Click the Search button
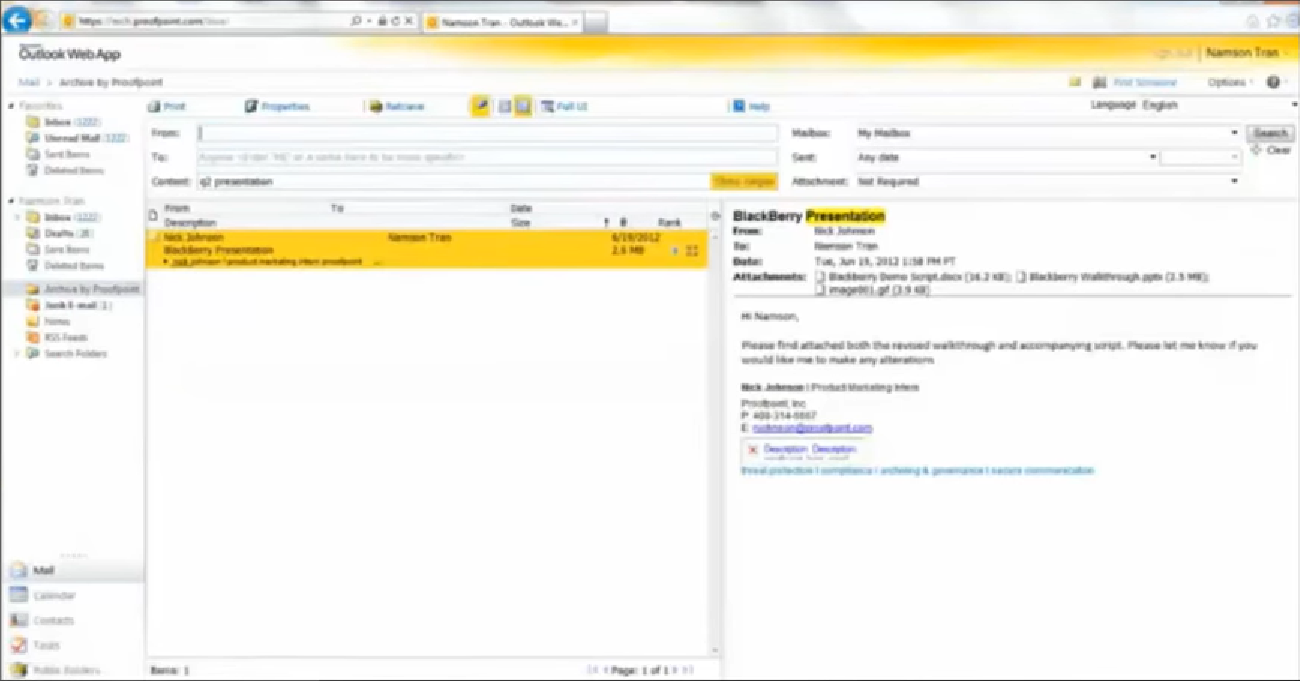This screenshot has width=1300, height=681. (x=1270, y=133)
